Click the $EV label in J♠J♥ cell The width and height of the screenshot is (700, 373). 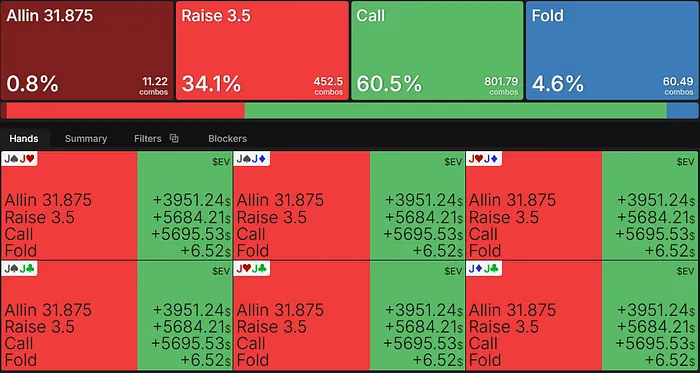pyautogui.click(x=221, y=162)
